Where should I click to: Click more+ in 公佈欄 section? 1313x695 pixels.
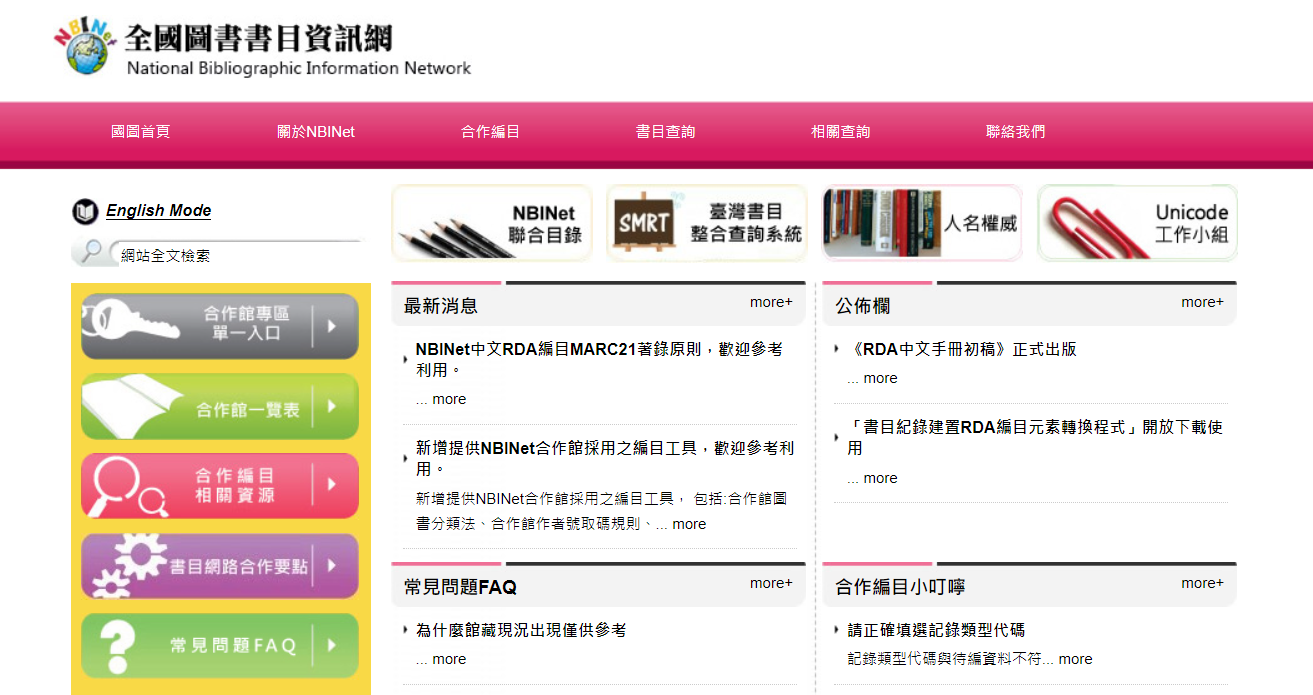tap(1202, 302)
